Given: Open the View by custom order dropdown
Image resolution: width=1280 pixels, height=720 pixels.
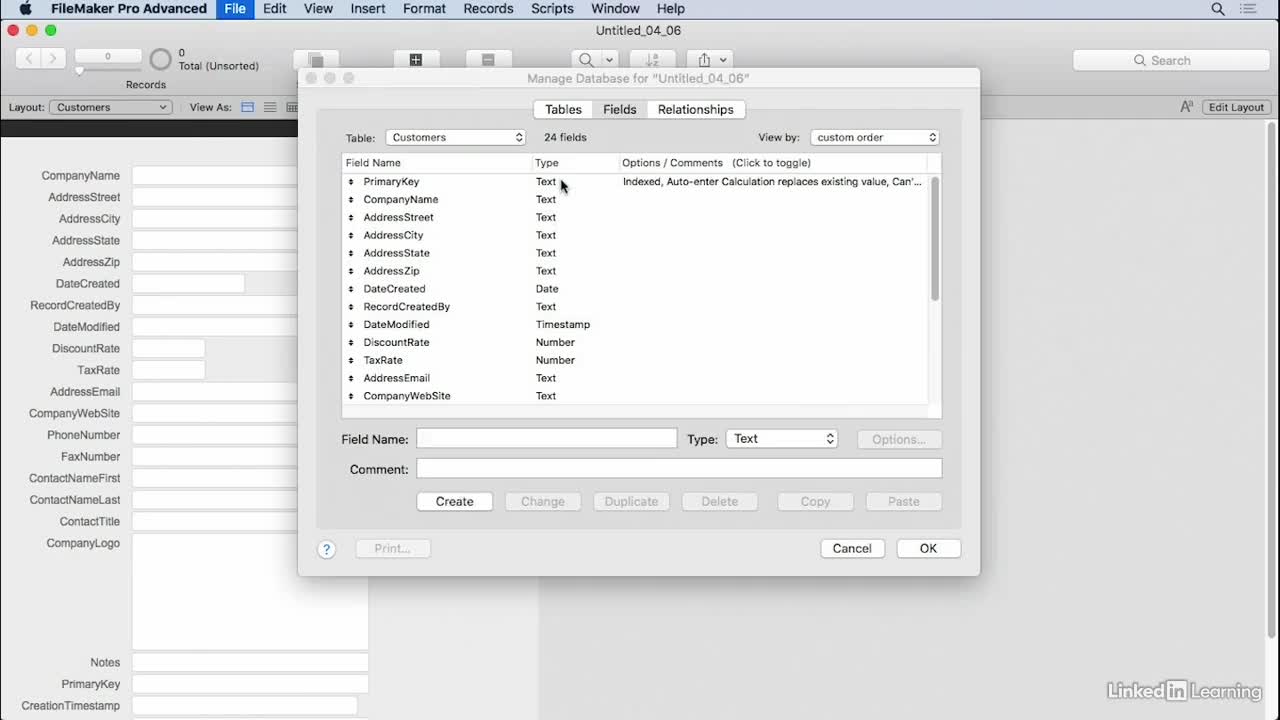Looking at the screenshot, I should pos(875,138).
